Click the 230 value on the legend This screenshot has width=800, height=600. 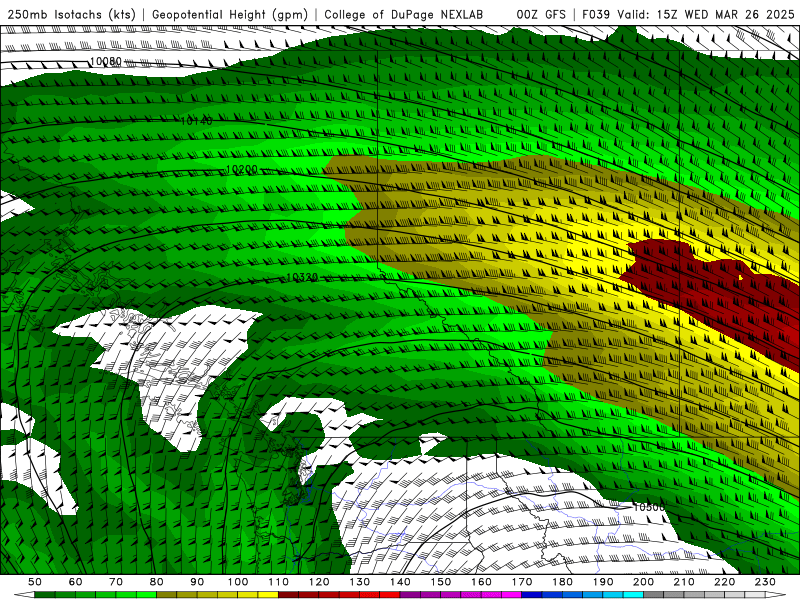click(x=765, y=582)
